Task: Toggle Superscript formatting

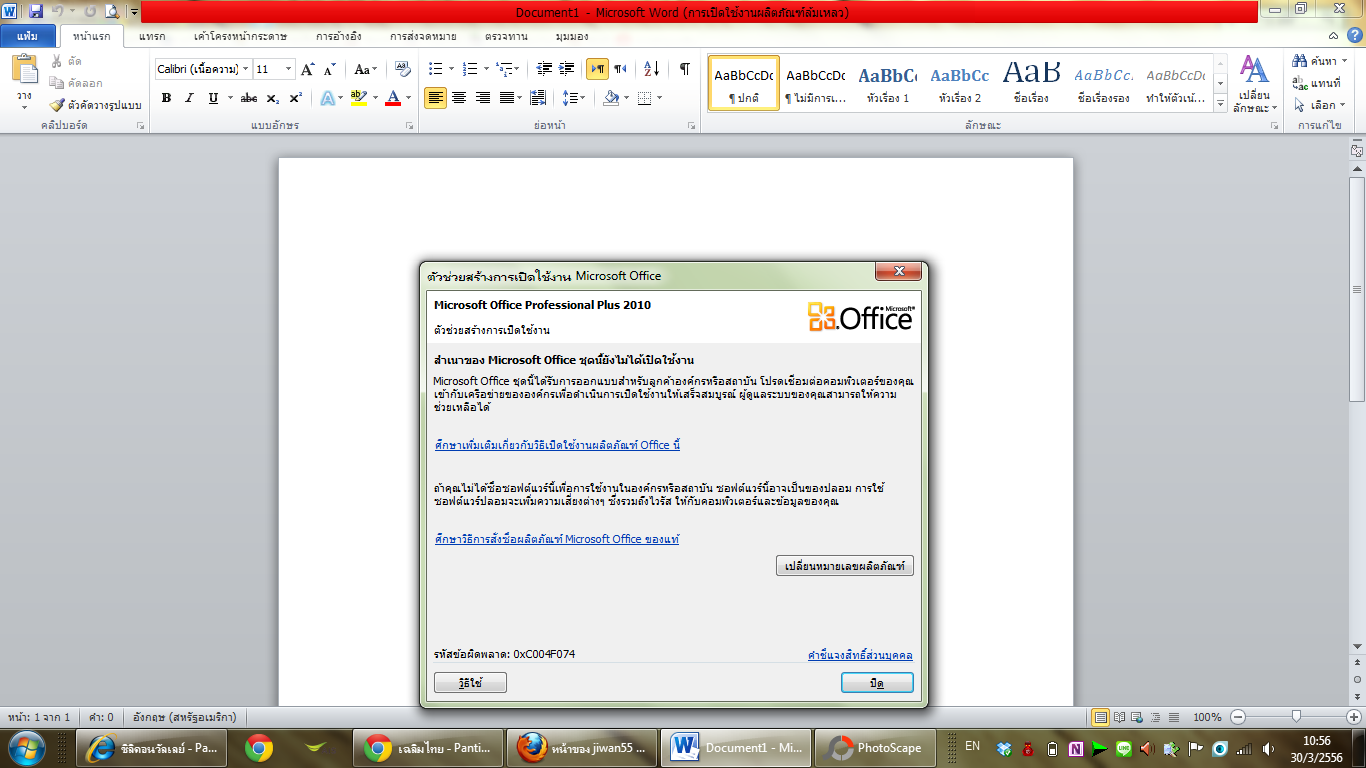Action: (x=295, y=98)
